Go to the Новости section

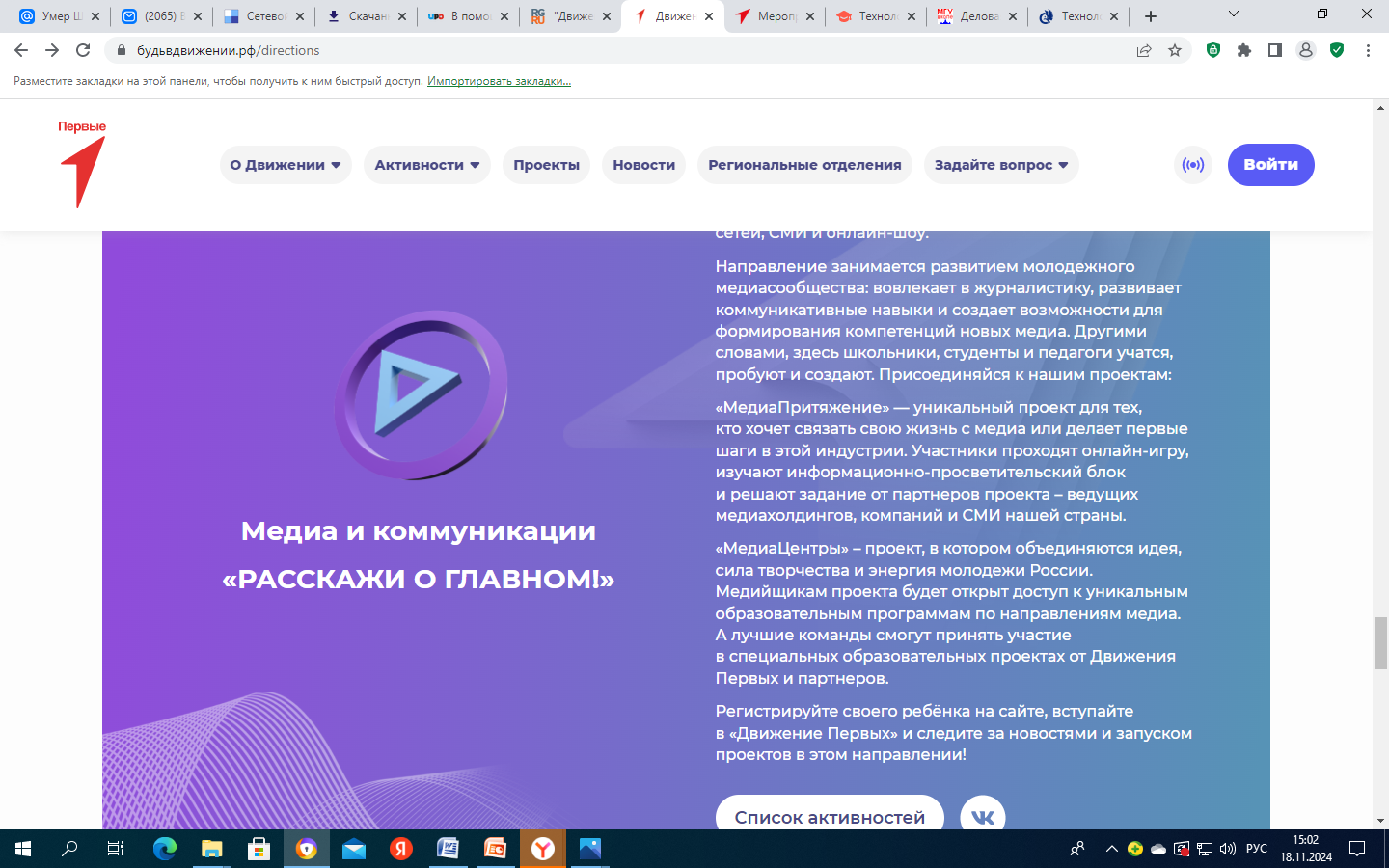coord(643,165)
